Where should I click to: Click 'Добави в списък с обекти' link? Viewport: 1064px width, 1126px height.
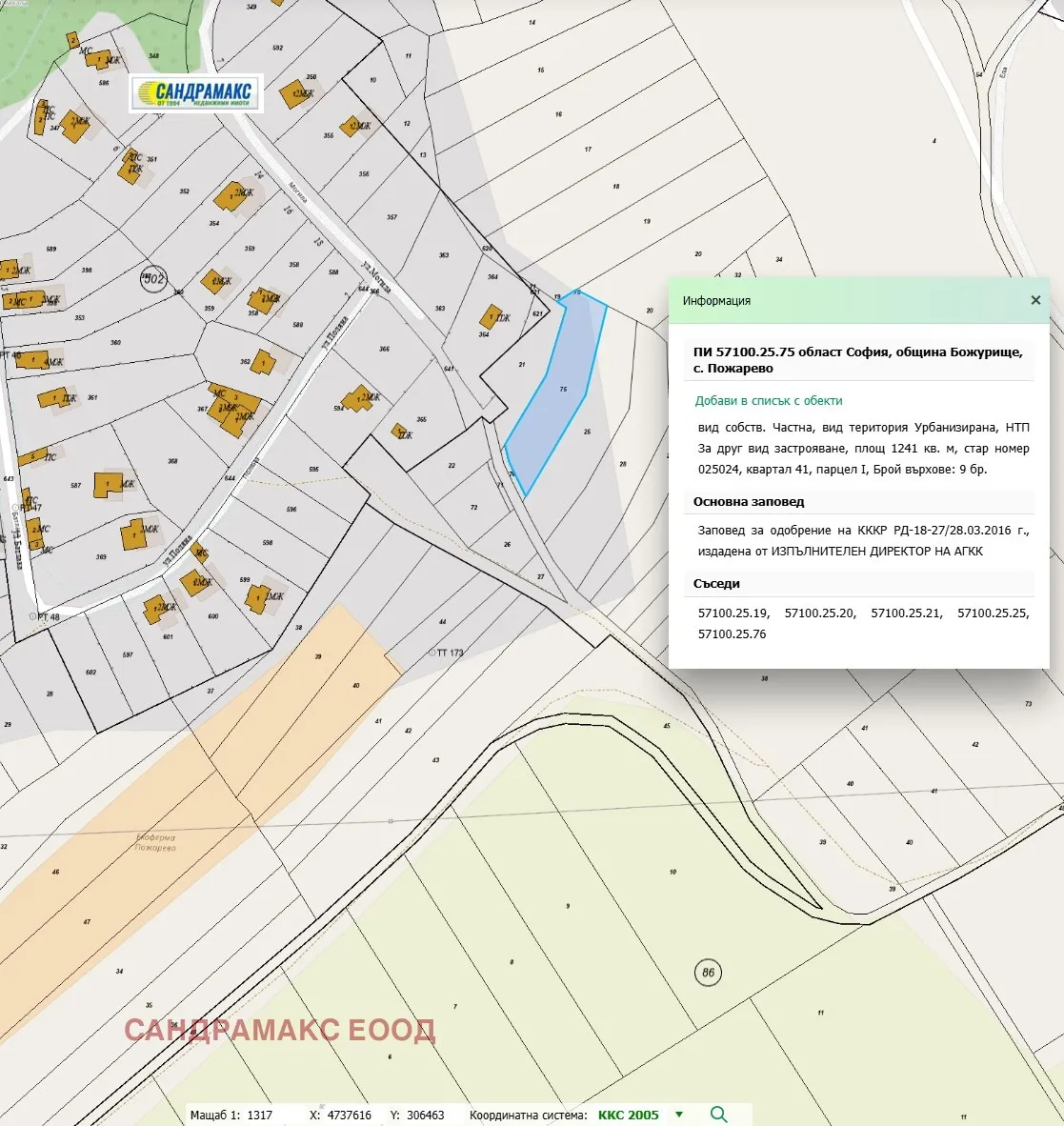(x=769, y=401)
